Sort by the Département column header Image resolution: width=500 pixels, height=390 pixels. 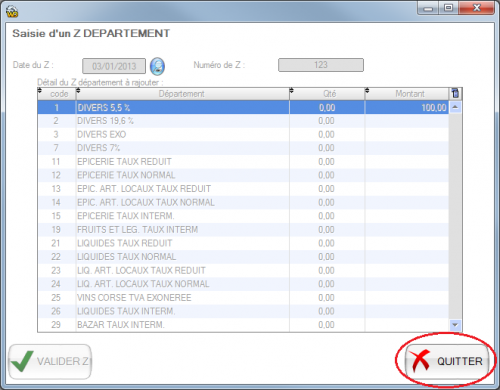tap(183, 94)
